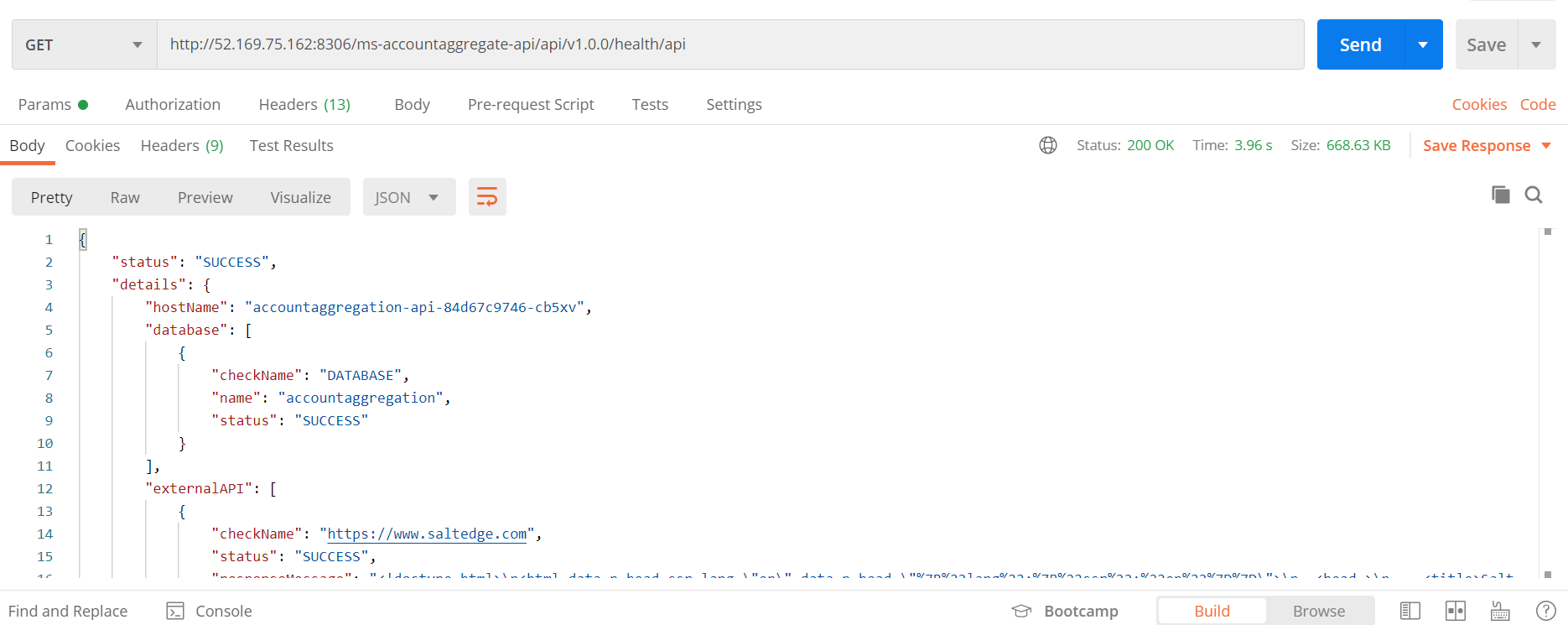Switch toggle to Browse mode

tap(1318, 611)
